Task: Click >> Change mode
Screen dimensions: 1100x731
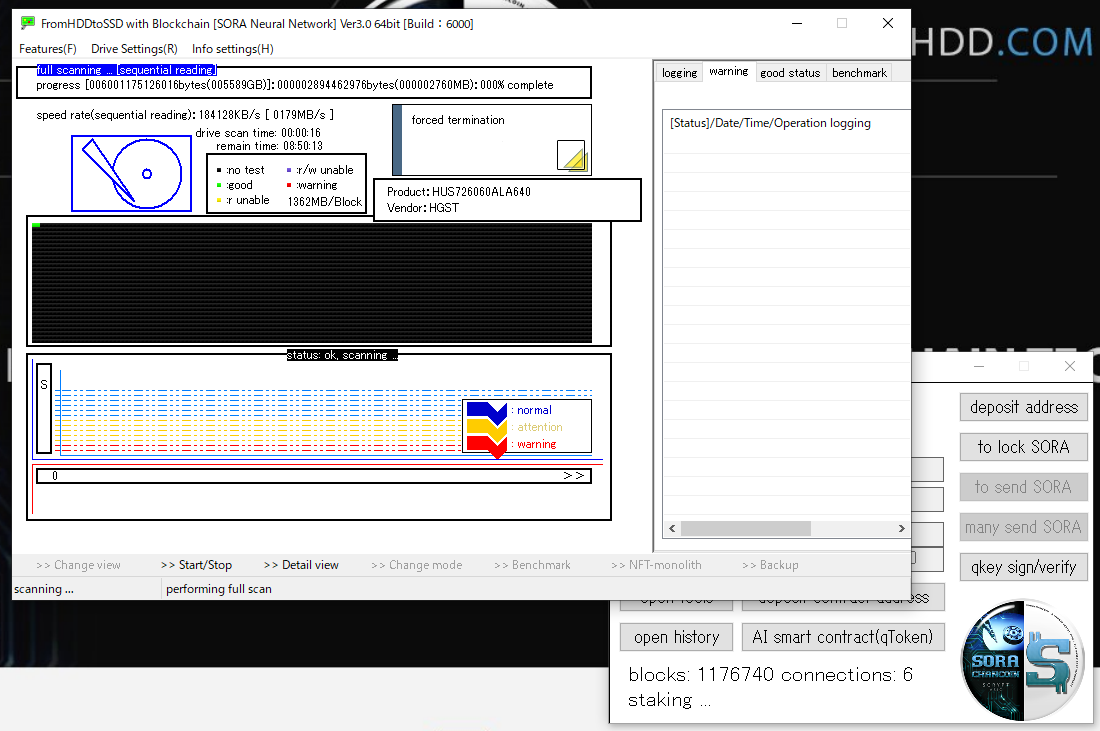Action: coord(416,565)
